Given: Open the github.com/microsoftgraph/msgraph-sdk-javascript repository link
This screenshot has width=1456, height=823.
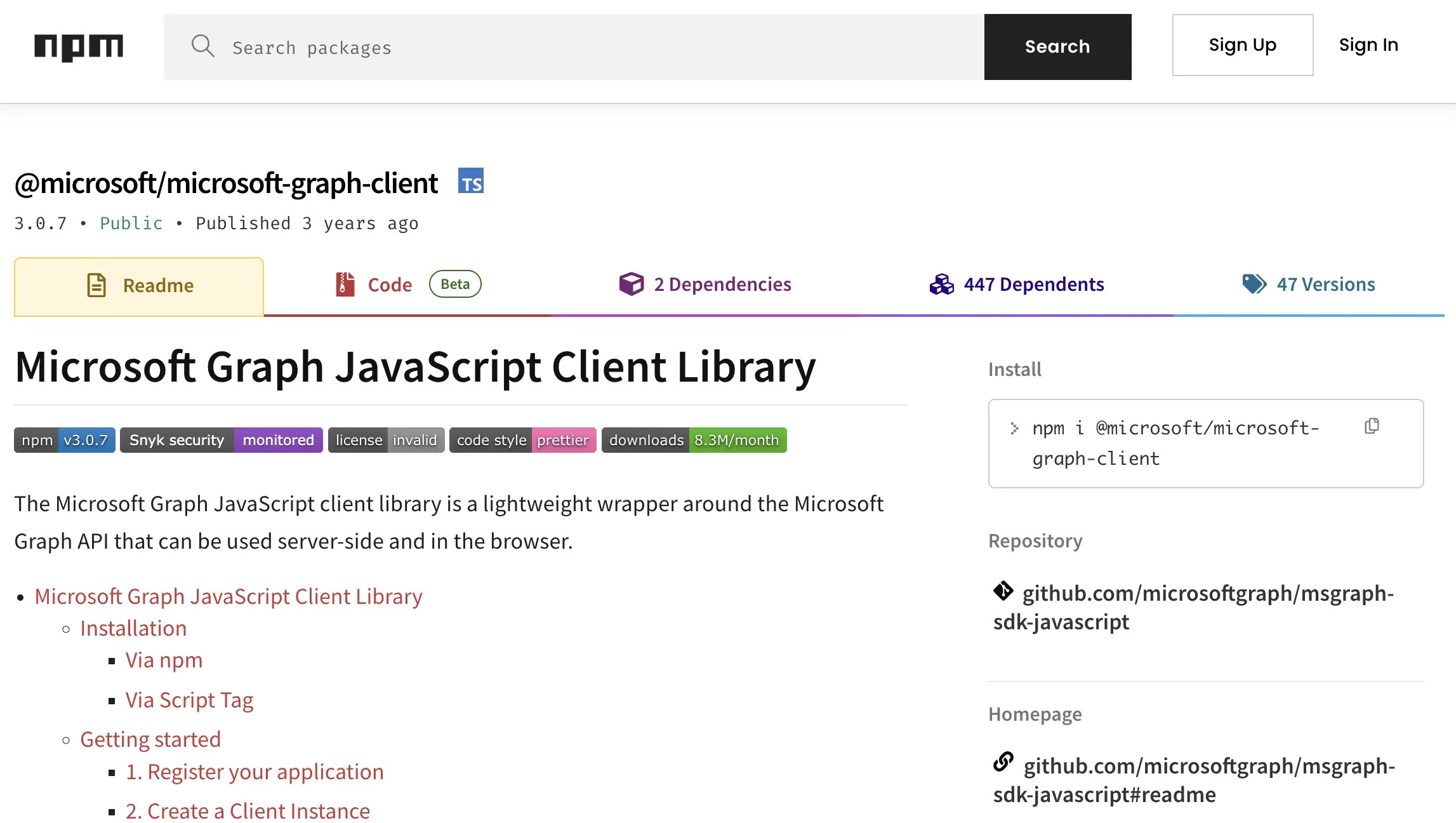Looking at the screenshot, I should [1193, 607].
